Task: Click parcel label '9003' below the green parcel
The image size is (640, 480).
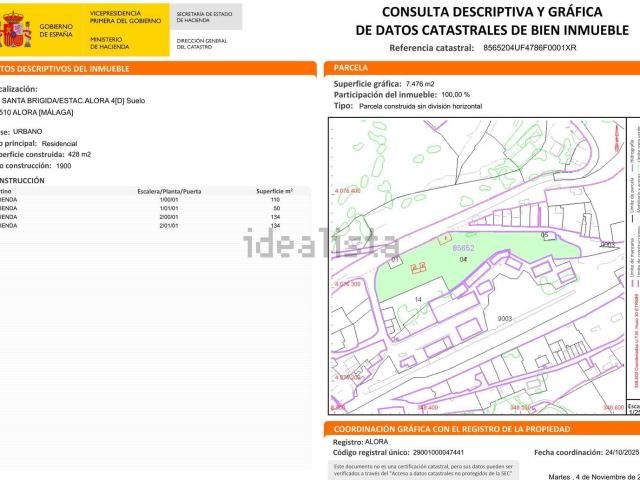Action: 504,318
